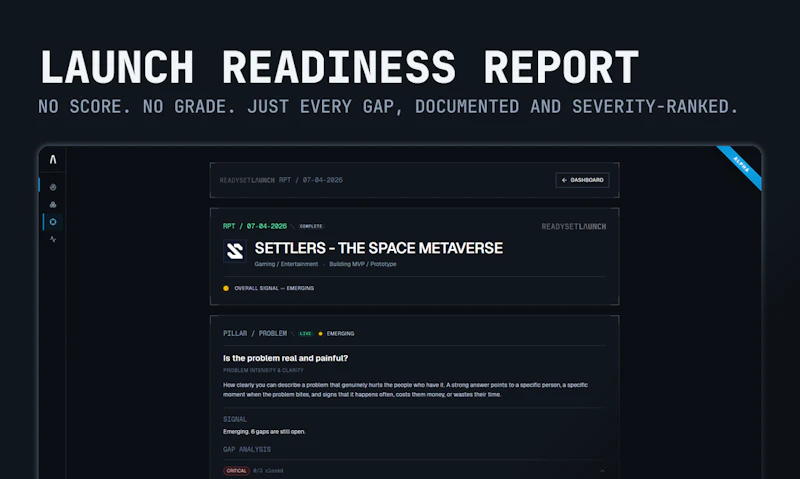Click the 'Gaming / Entertainment' category text
The image size is (800, 479).
[x=286, y=264]
